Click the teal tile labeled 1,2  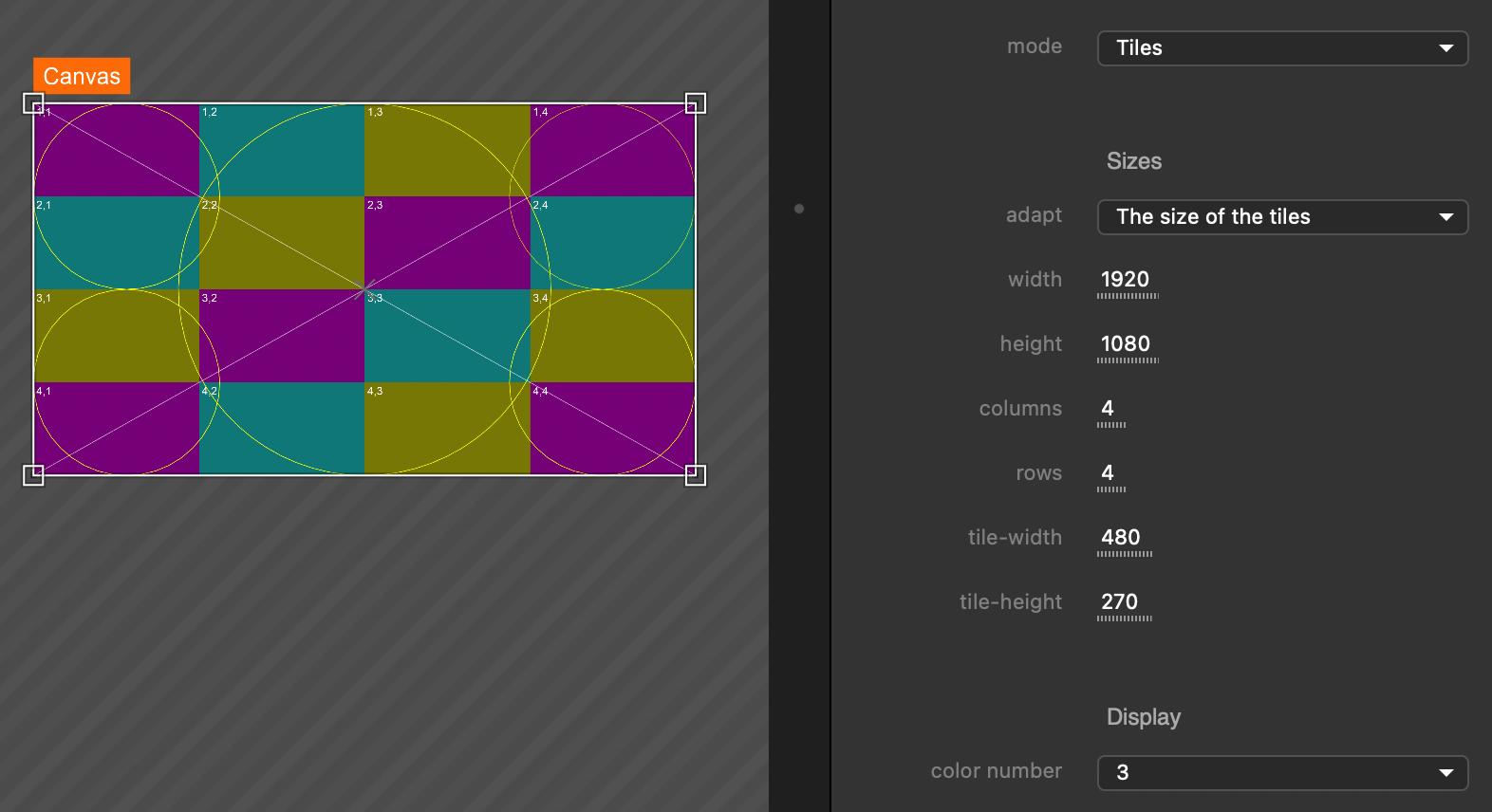click(x=282, y=152)
